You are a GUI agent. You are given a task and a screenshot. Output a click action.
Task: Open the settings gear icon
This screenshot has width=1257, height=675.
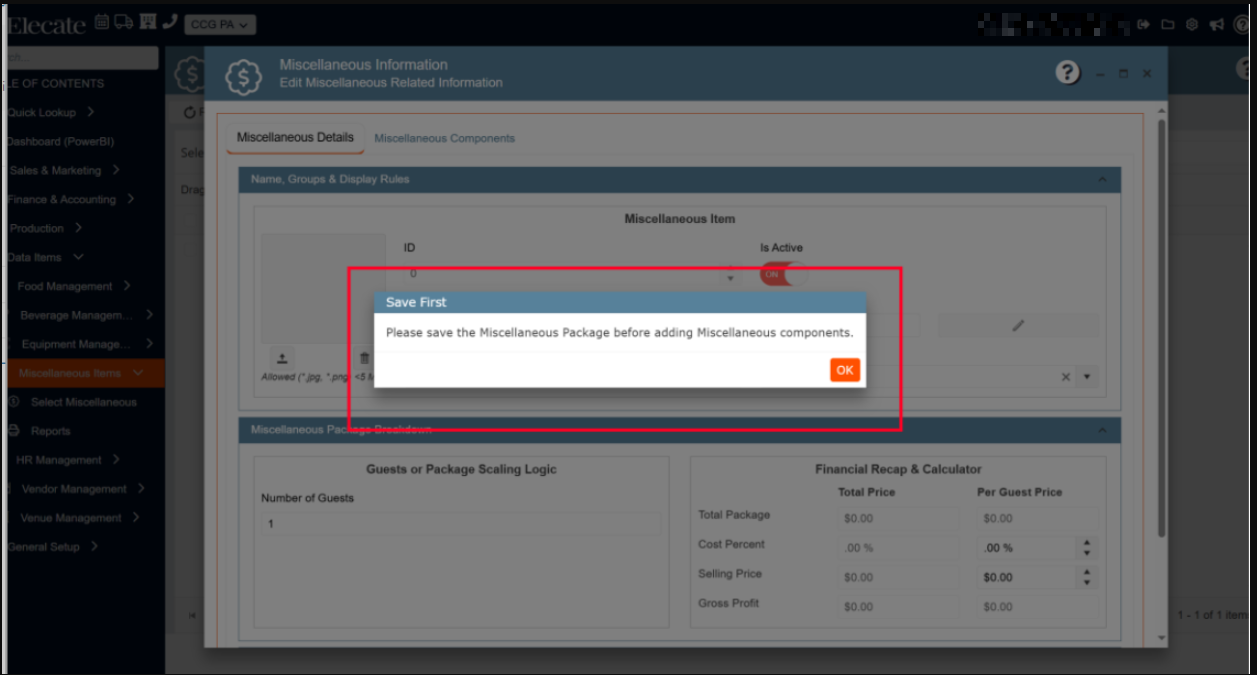coord(1192,25)
